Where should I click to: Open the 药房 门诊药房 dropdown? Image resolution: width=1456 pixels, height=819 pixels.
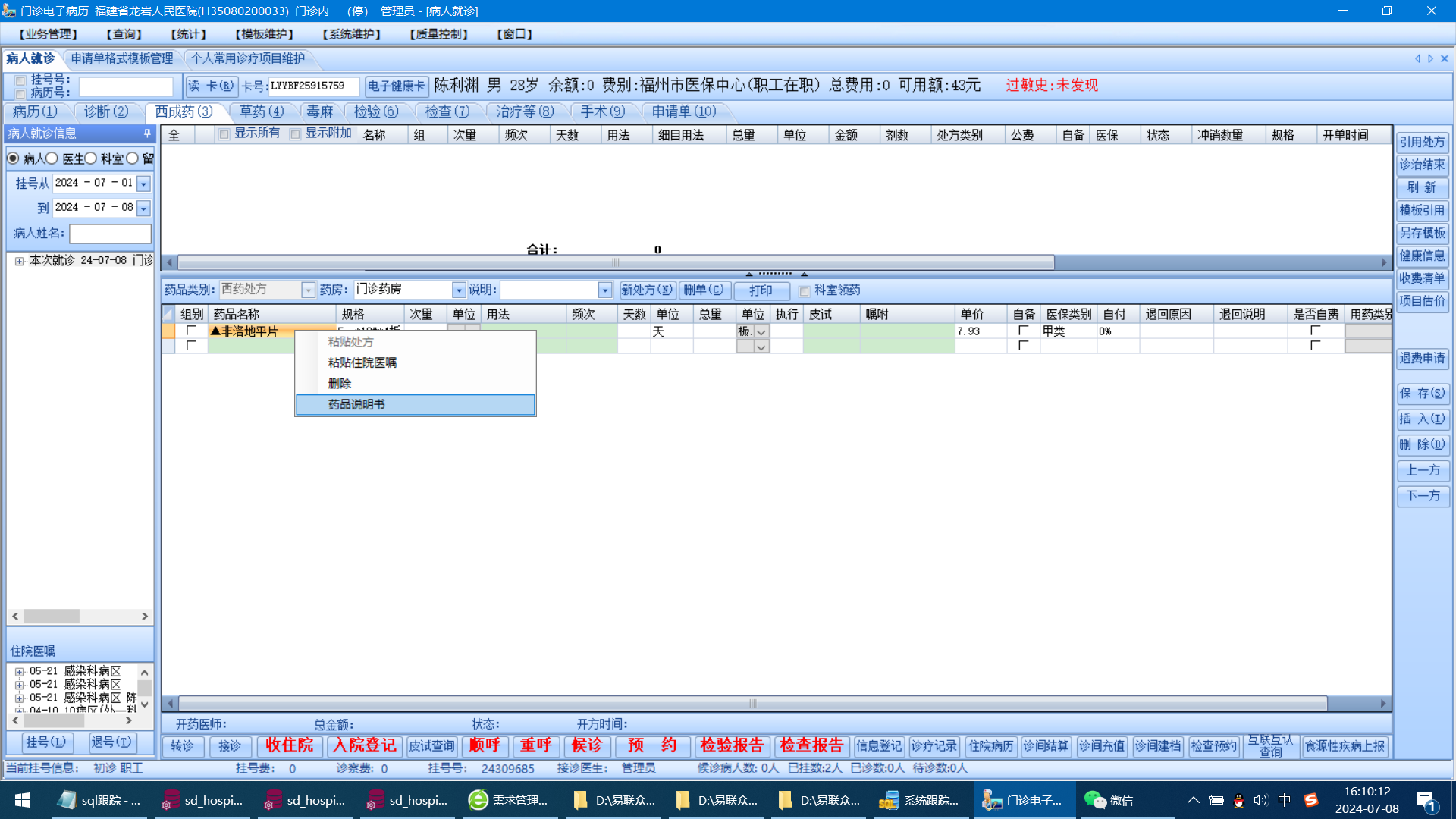[459, 290]
